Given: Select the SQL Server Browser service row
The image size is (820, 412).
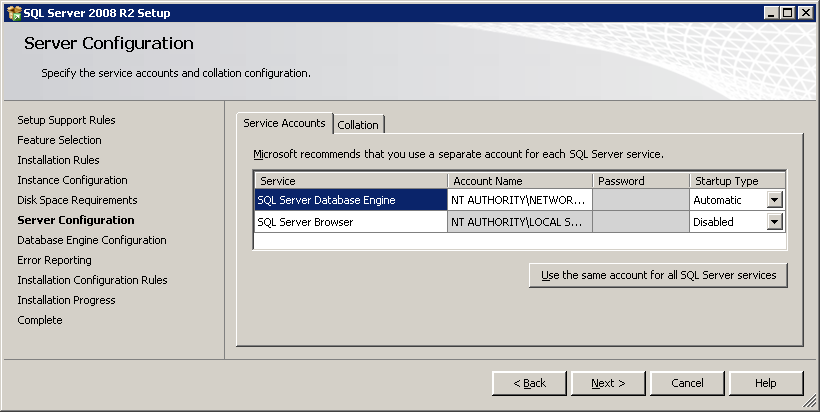Looking at the screenshot, I should (x=350, y=222).
